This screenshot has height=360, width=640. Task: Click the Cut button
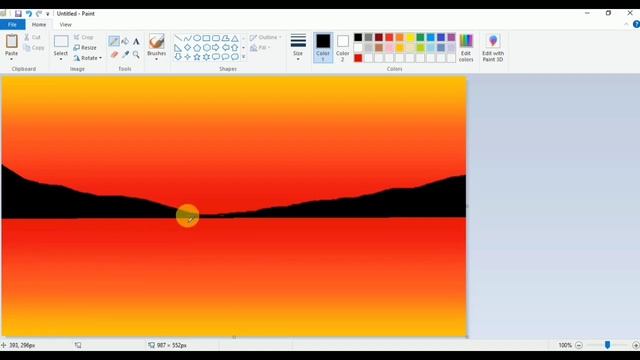(x=33, y=38)
